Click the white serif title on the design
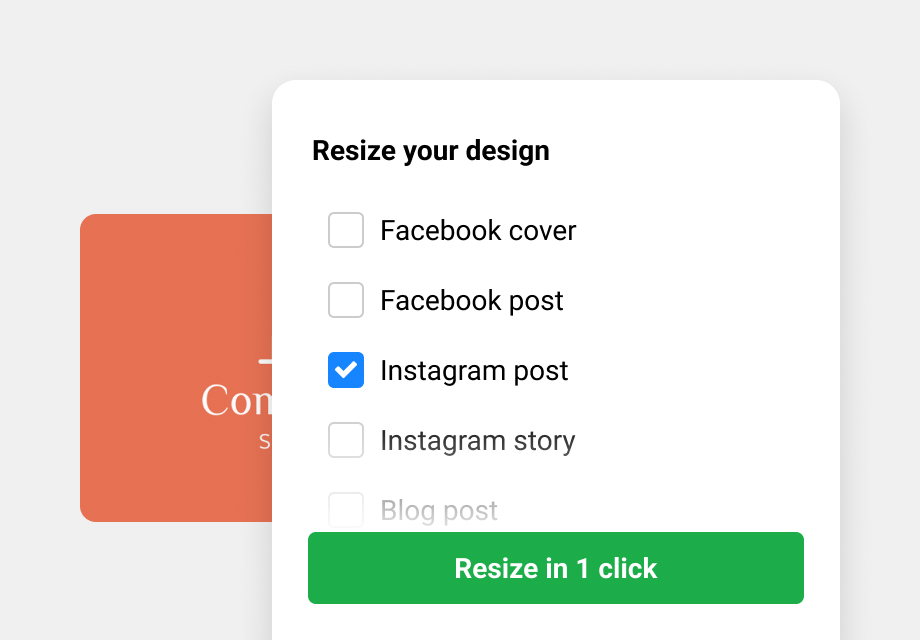The width and height of the screenshot is (920, 640). point(237,401)
